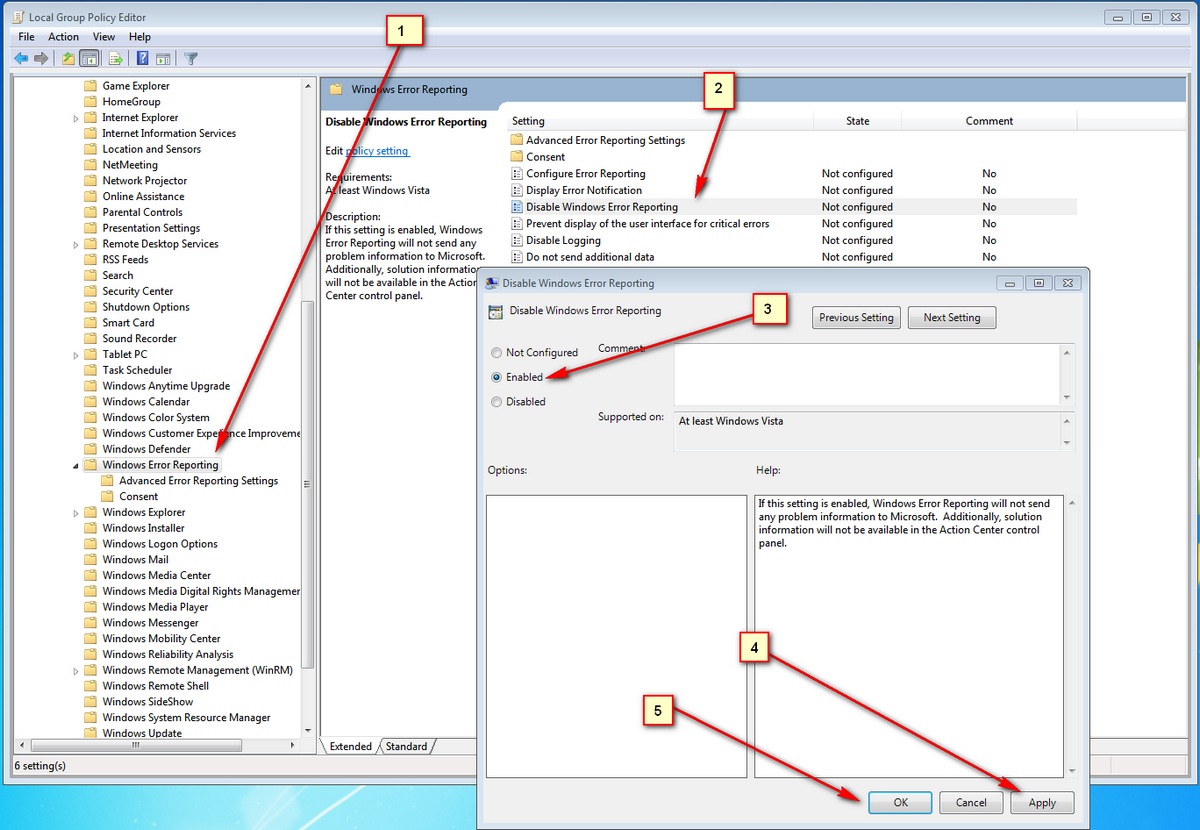Select Game Explorer in the tree

point(136,86)
